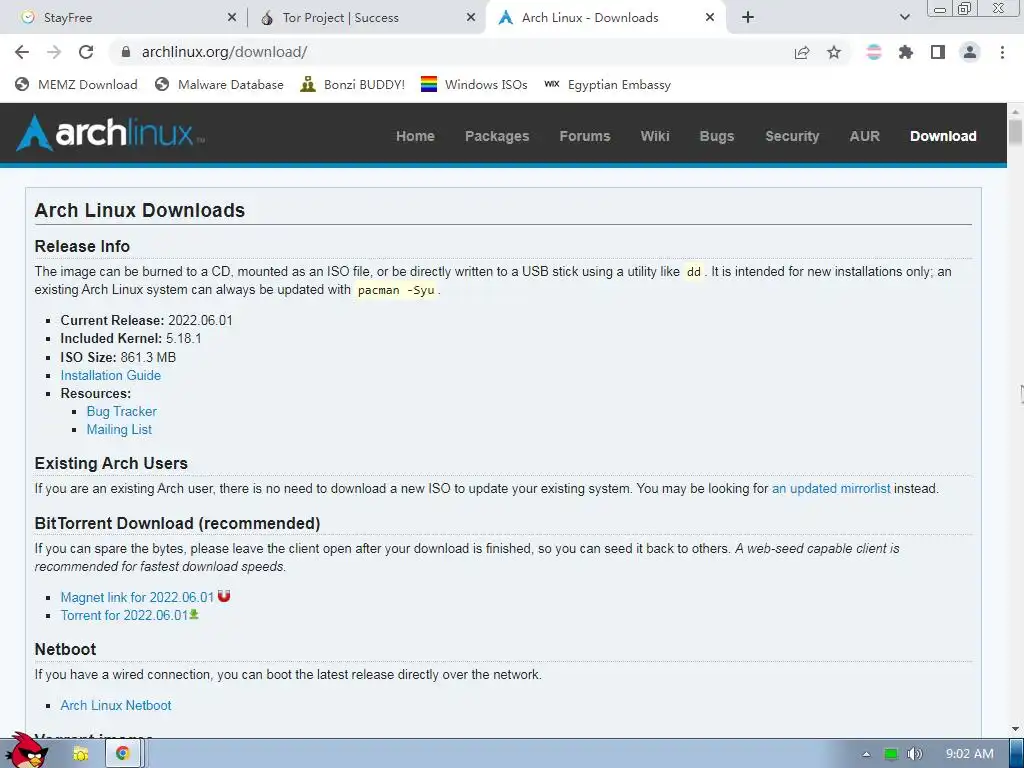Screen dimensions: 1024x768
Task: Open the volume speaker tray icon
Action: [914, 754]
